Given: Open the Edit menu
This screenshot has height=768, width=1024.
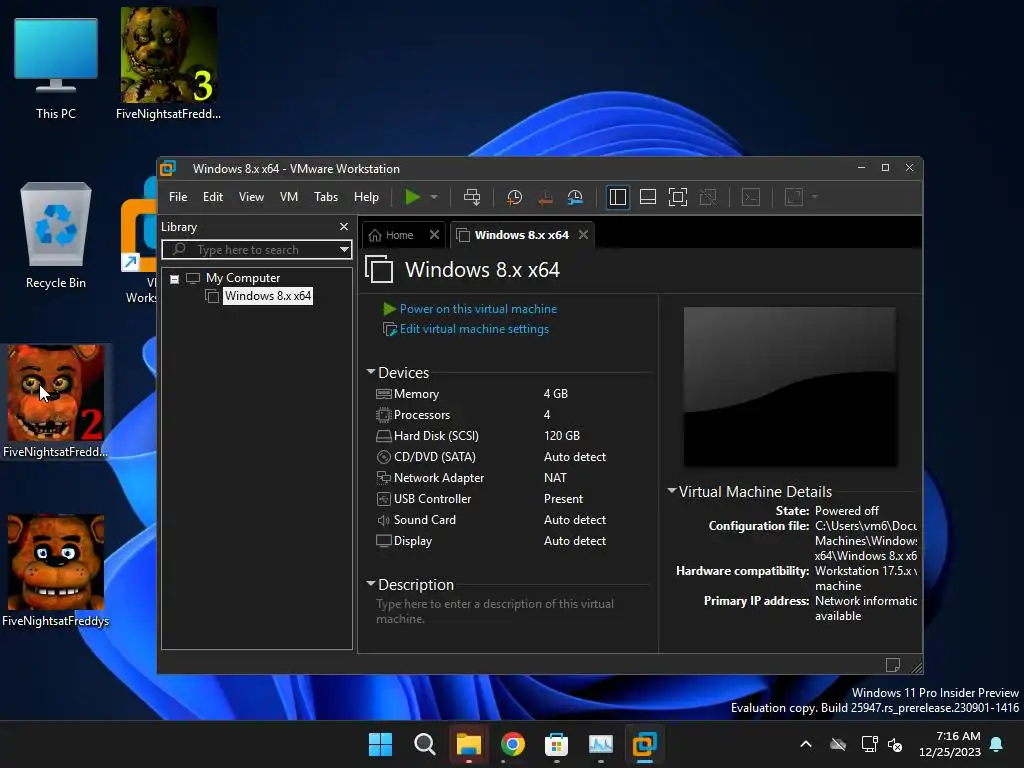Looking at the screenshot, I should [x=213, y=197].
